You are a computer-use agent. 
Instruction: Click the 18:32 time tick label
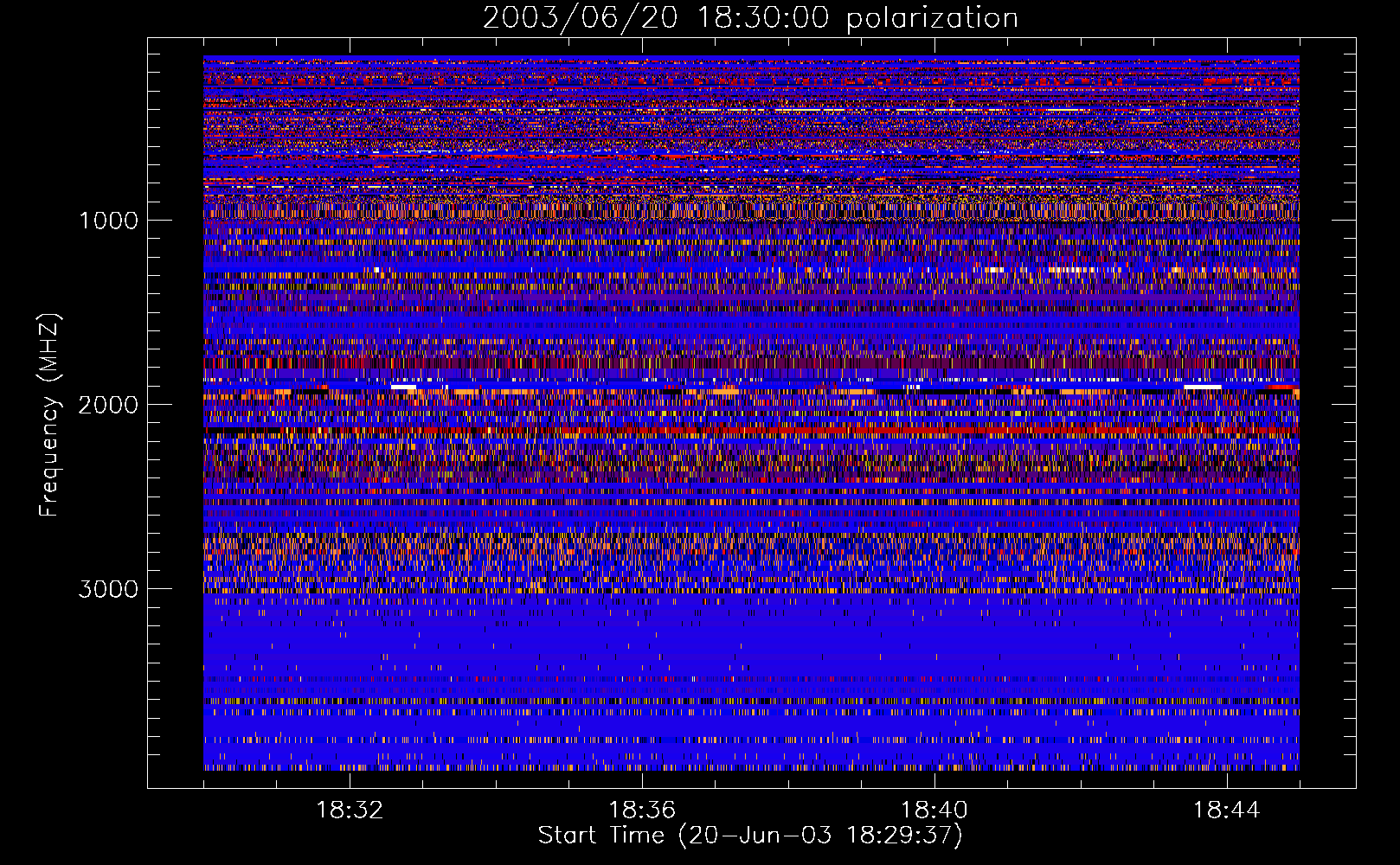click(x=350, y=811)
